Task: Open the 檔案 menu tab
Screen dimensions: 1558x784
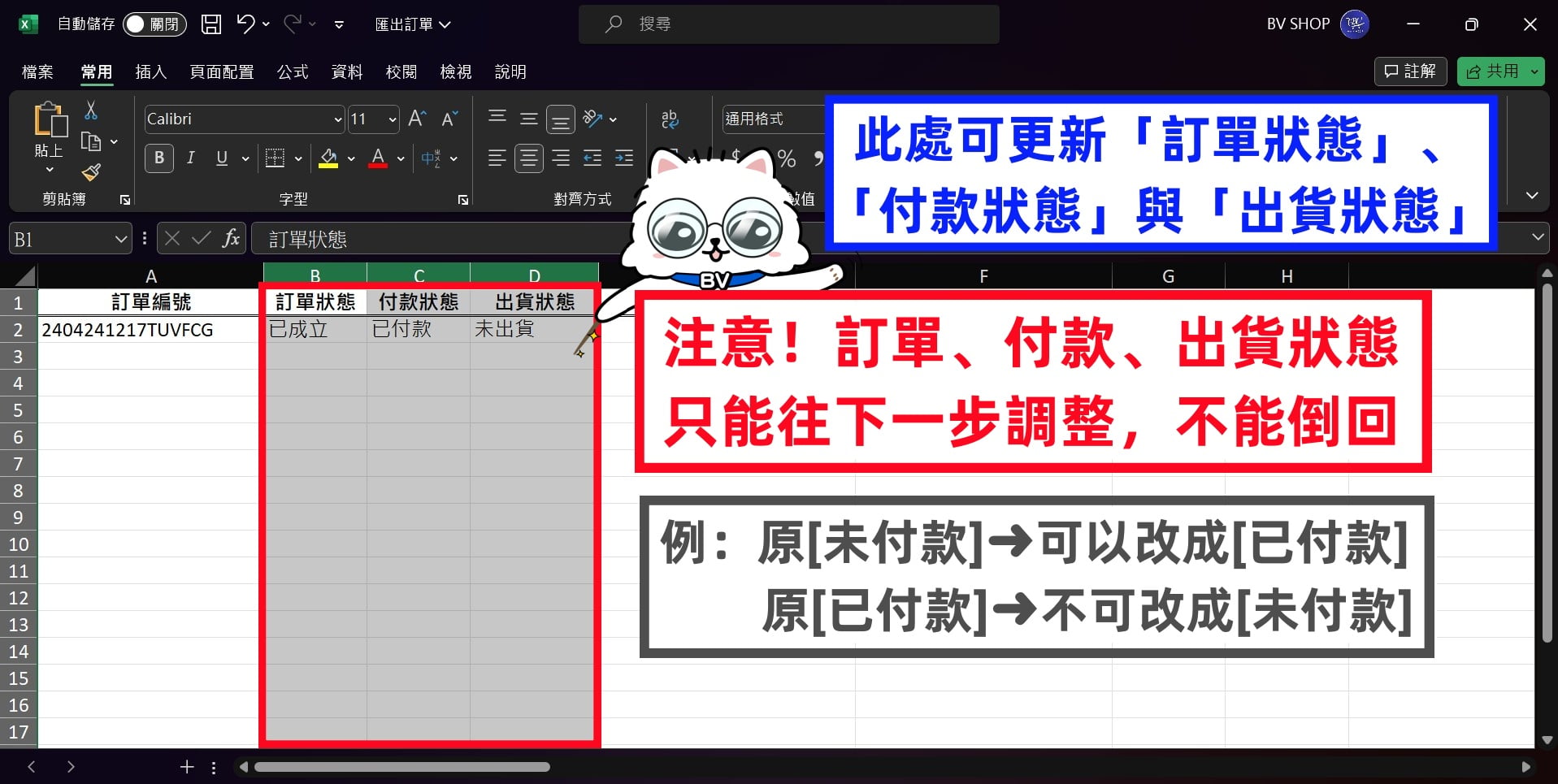Action: pyautogui.click(x=37, y=71)
